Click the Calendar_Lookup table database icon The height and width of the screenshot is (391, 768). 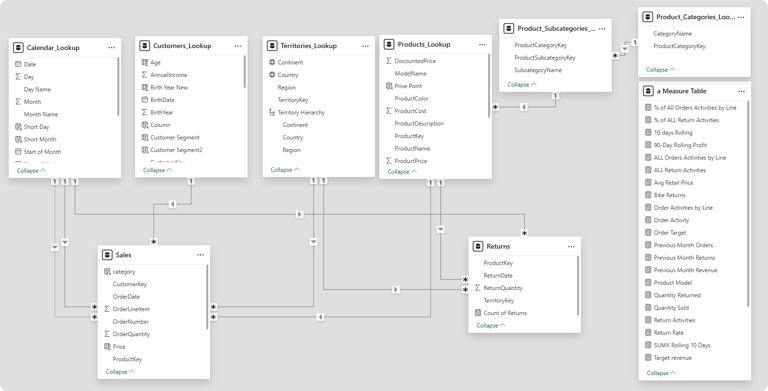pyautogui.click(x=18, y=48)
